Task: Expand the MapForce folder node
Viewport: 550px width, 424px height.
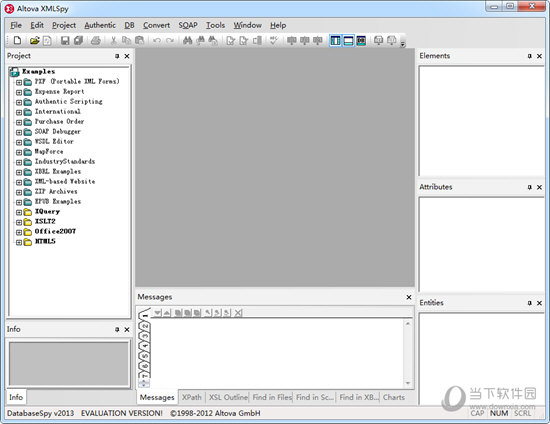Action: [x=19, y=152]
